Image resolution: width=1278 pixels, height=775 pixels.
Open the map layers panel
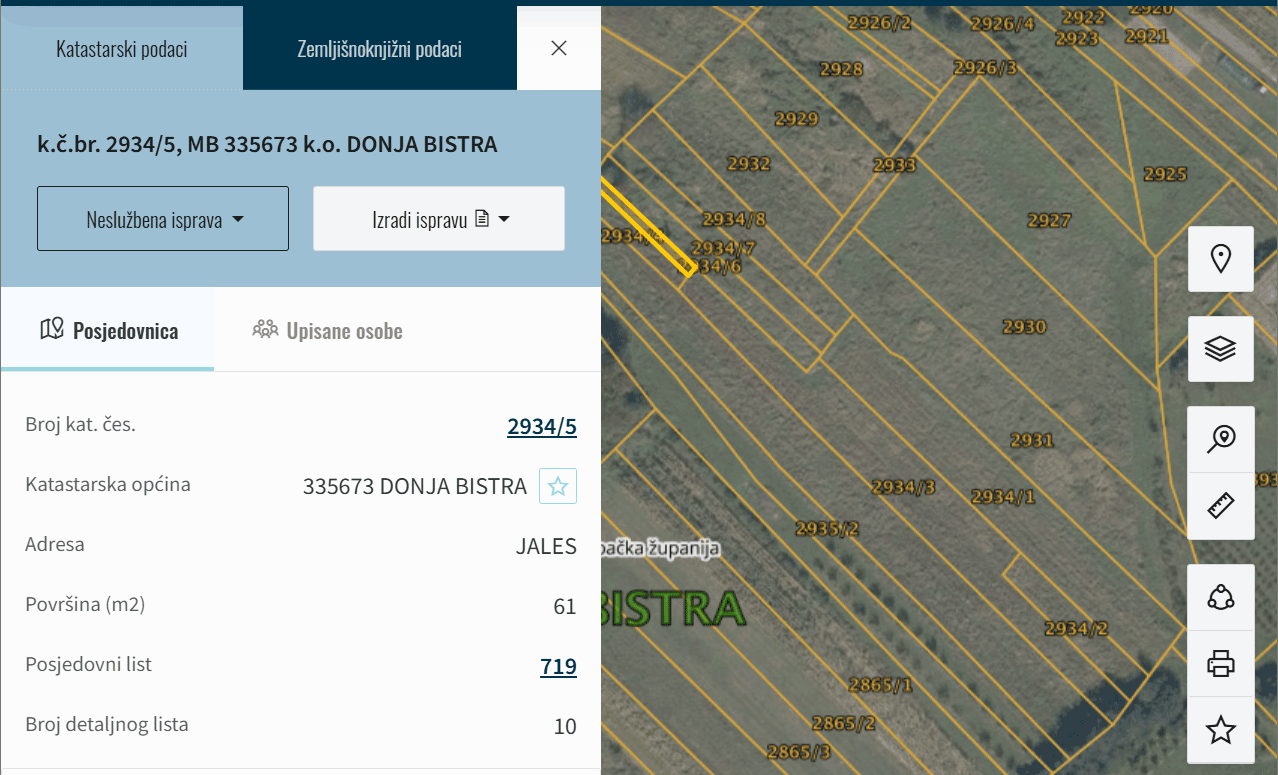coord(1220,349)
